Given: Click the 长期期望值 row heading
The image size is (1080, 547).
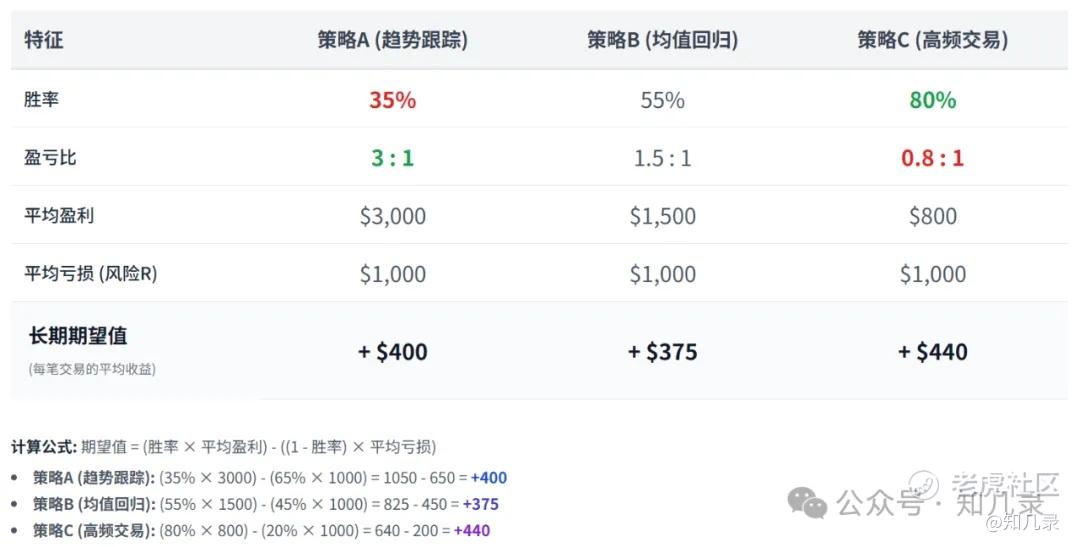Looking at the screenshot, I should pyautogui.click(x=78, y=336).
